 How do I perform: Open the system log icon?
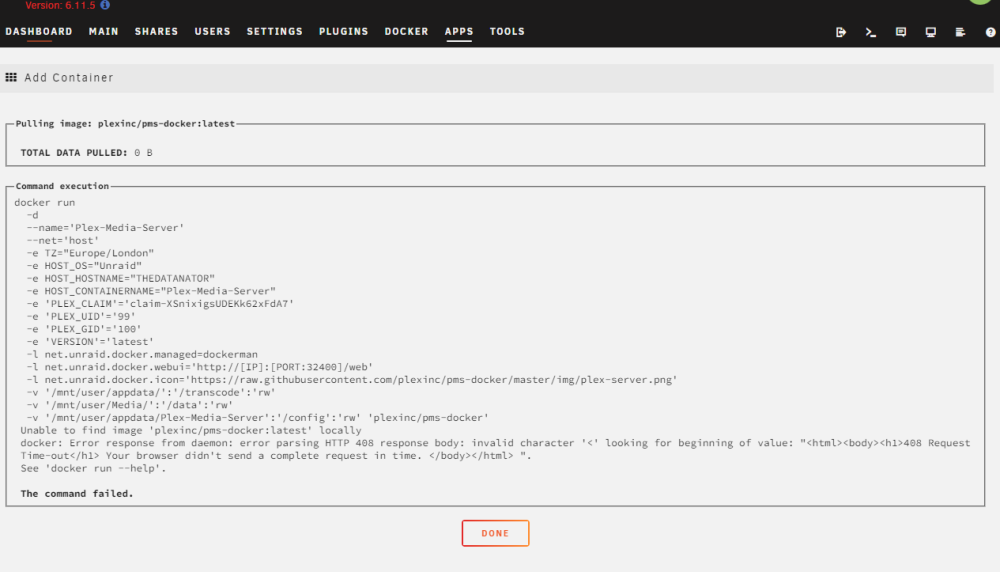tap(960, 32)
